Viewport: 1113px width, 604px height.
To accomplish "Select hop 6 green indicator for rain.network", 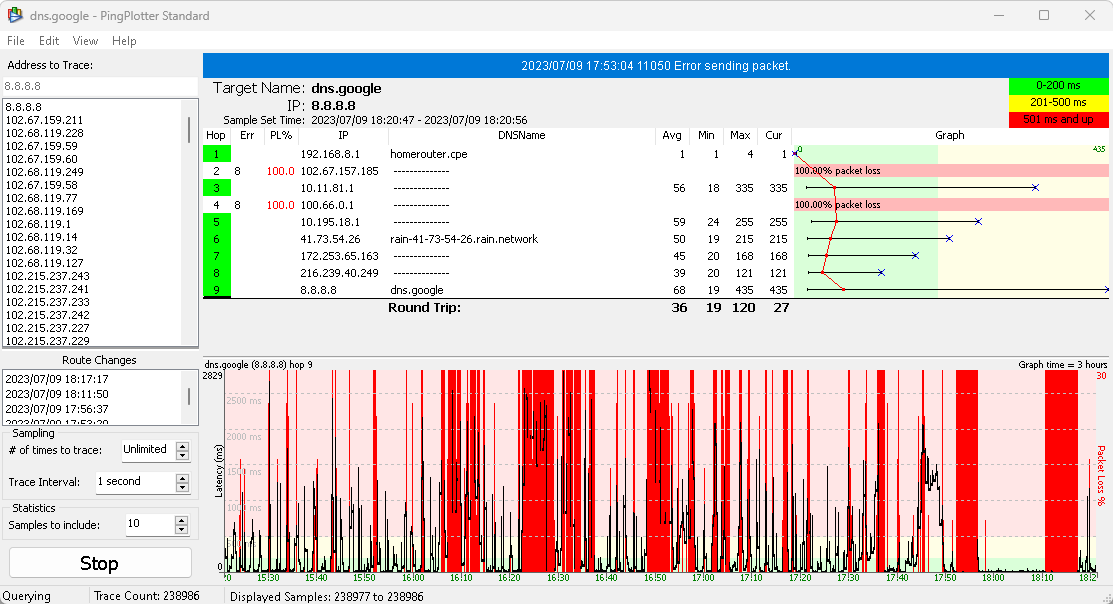I will tap(216, 239).
